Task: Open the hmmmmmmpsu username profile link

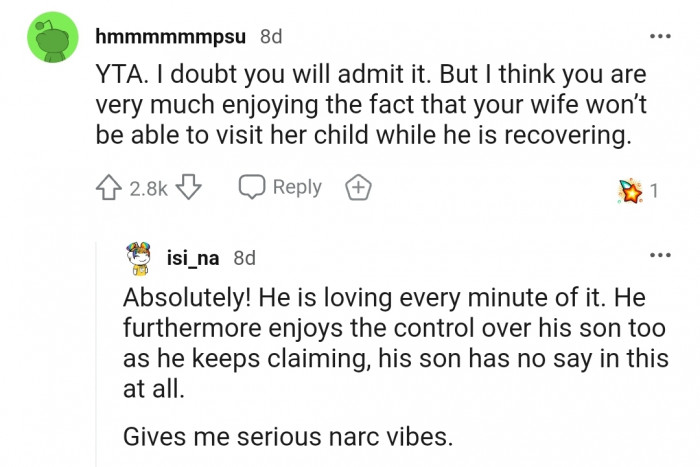Action: coord(172,37)
